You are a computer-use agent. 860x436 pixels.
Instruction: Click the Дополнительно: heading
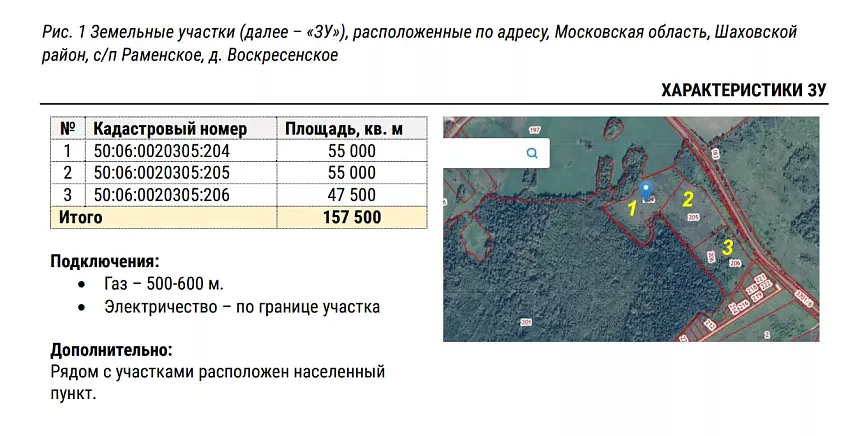point(111,350)
